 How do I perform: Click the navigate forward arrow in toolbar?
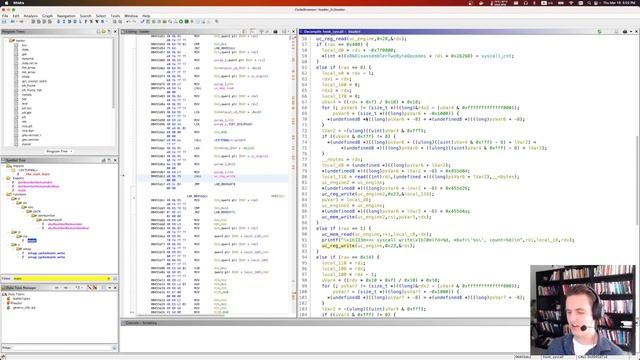(21, 21)
